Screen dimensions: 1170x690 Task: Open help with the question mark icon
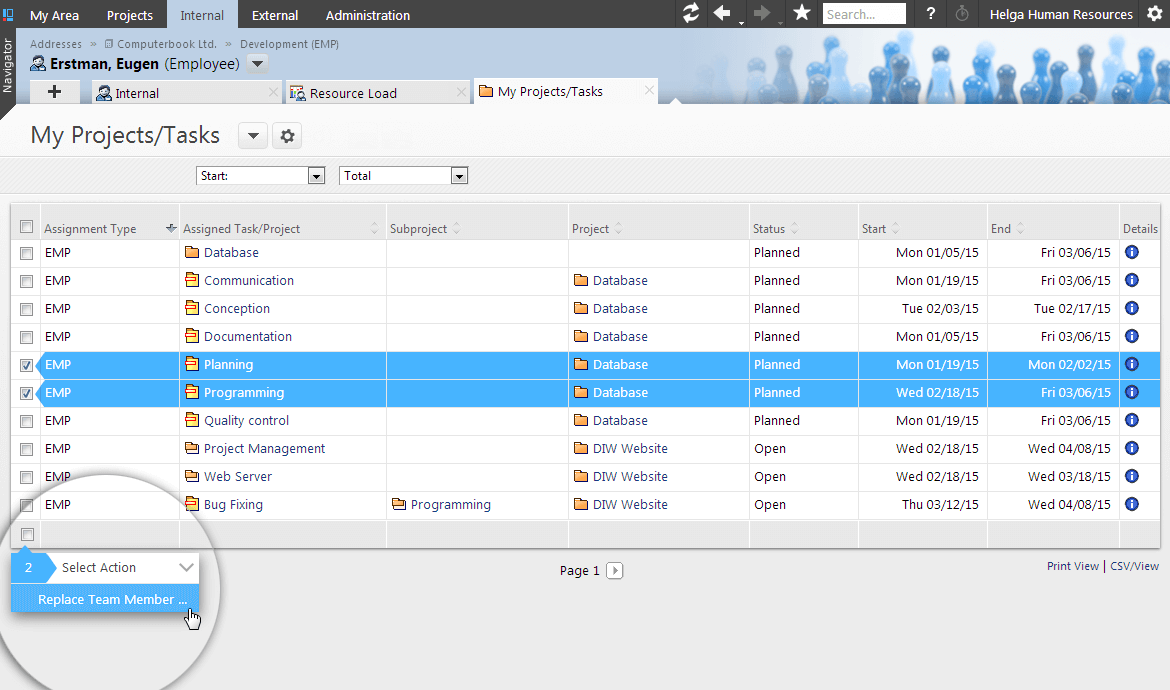click(x=930, y=13)
